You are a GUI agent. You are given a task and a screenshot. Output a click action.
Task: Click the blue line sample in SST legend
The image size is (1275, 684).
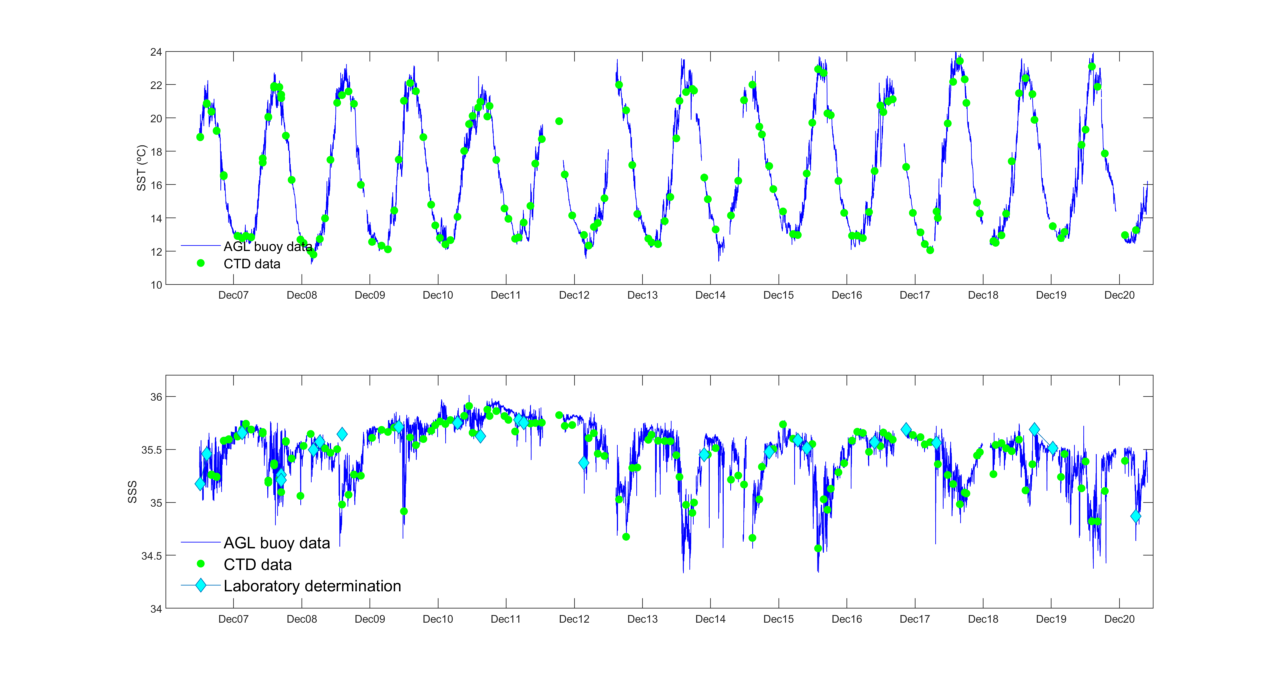(x=200, y=245)
